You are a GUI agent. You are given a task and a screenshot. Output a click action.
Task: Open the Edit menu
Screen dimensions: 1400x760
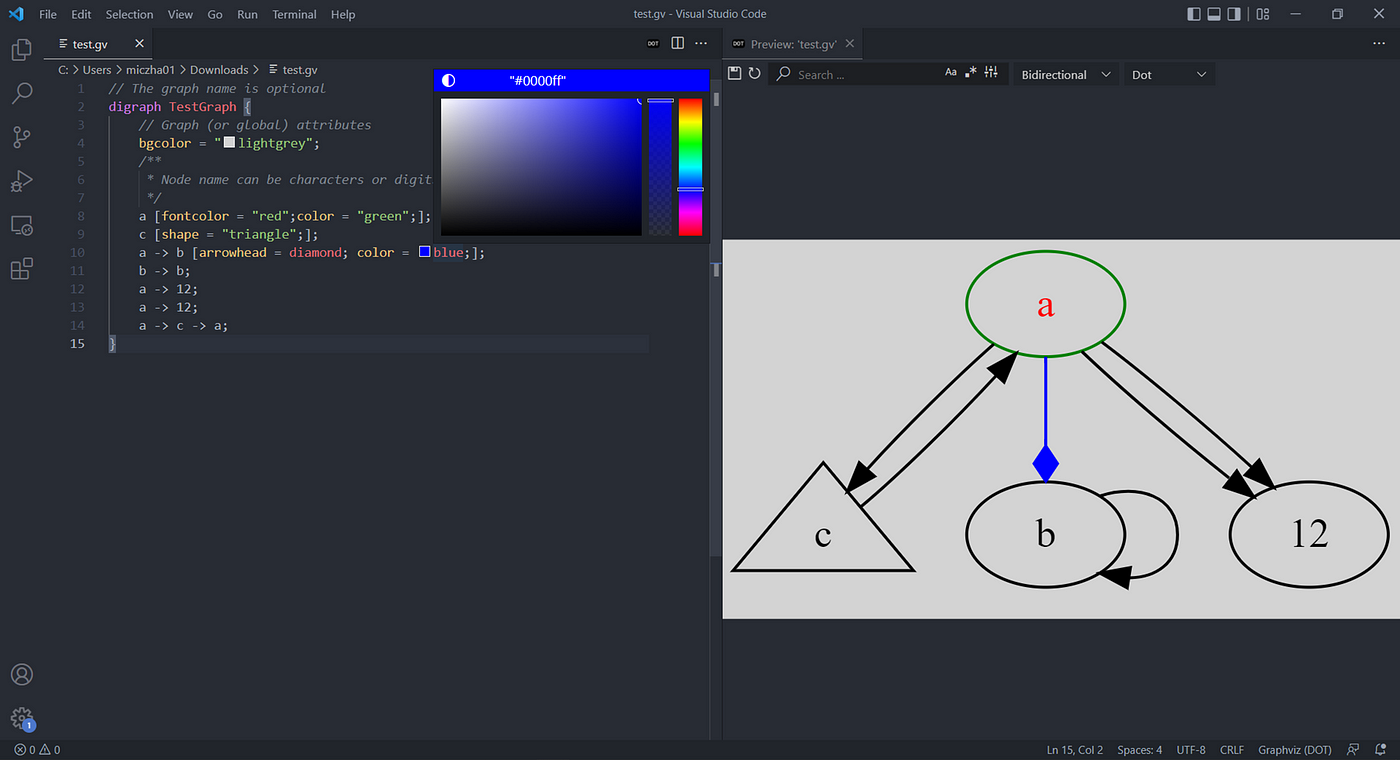coord(81,14)
